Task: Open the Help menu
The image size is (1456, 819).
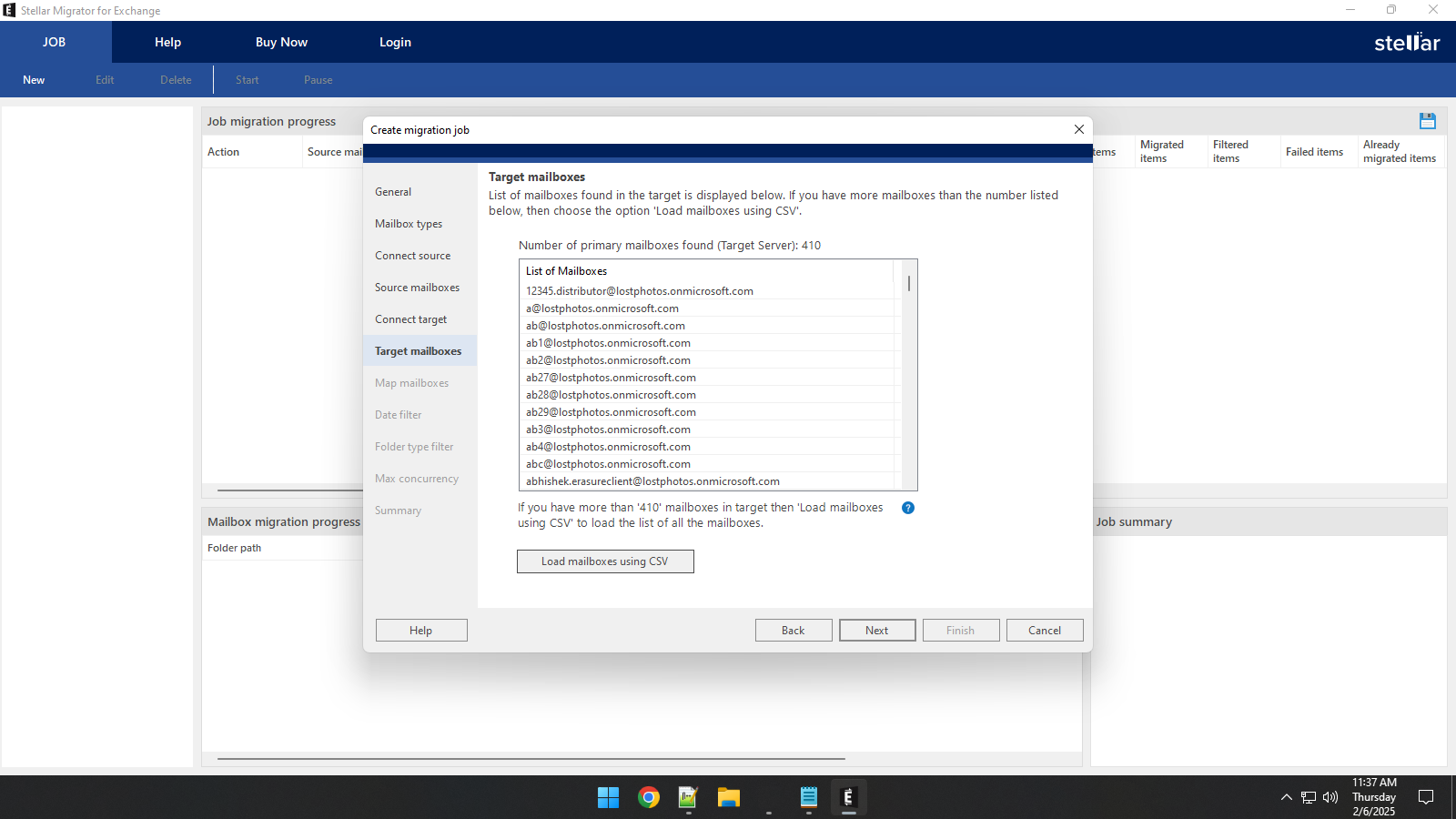Action: (x=167, y=42)
